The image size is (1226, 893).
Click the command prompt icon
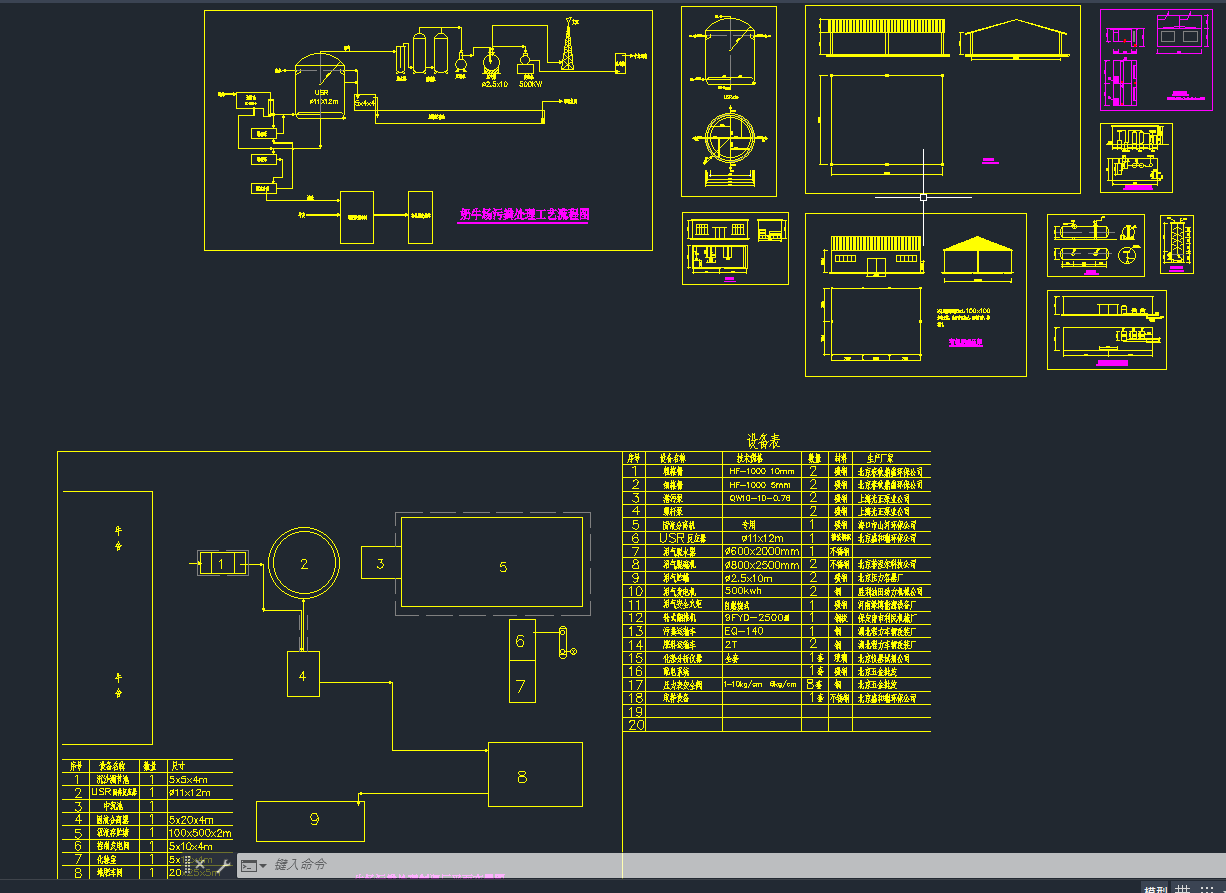(249, 866)
